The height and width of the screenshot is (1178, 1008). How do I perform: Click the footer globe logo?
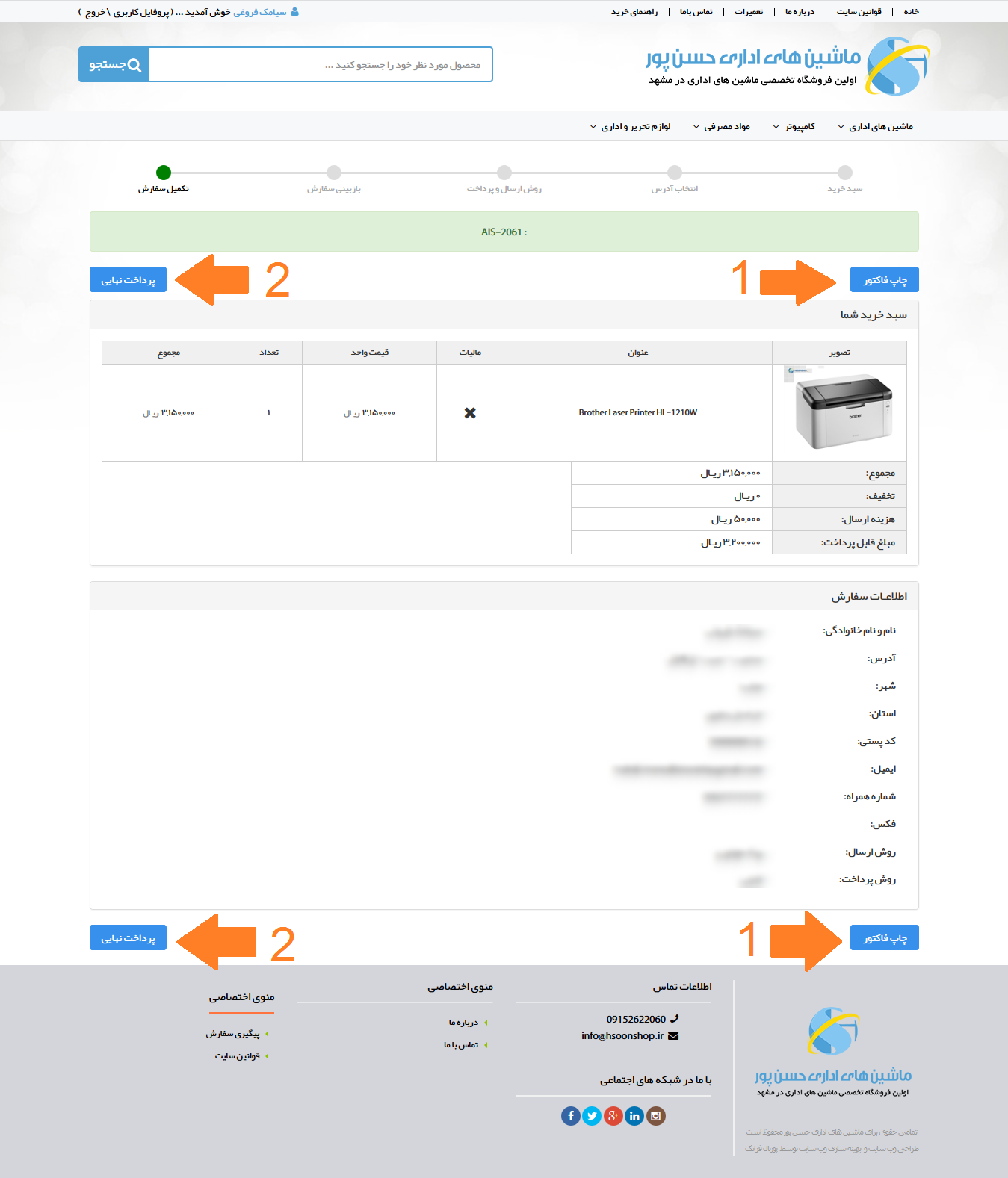pyautogui.click(x=833, y=1032)
